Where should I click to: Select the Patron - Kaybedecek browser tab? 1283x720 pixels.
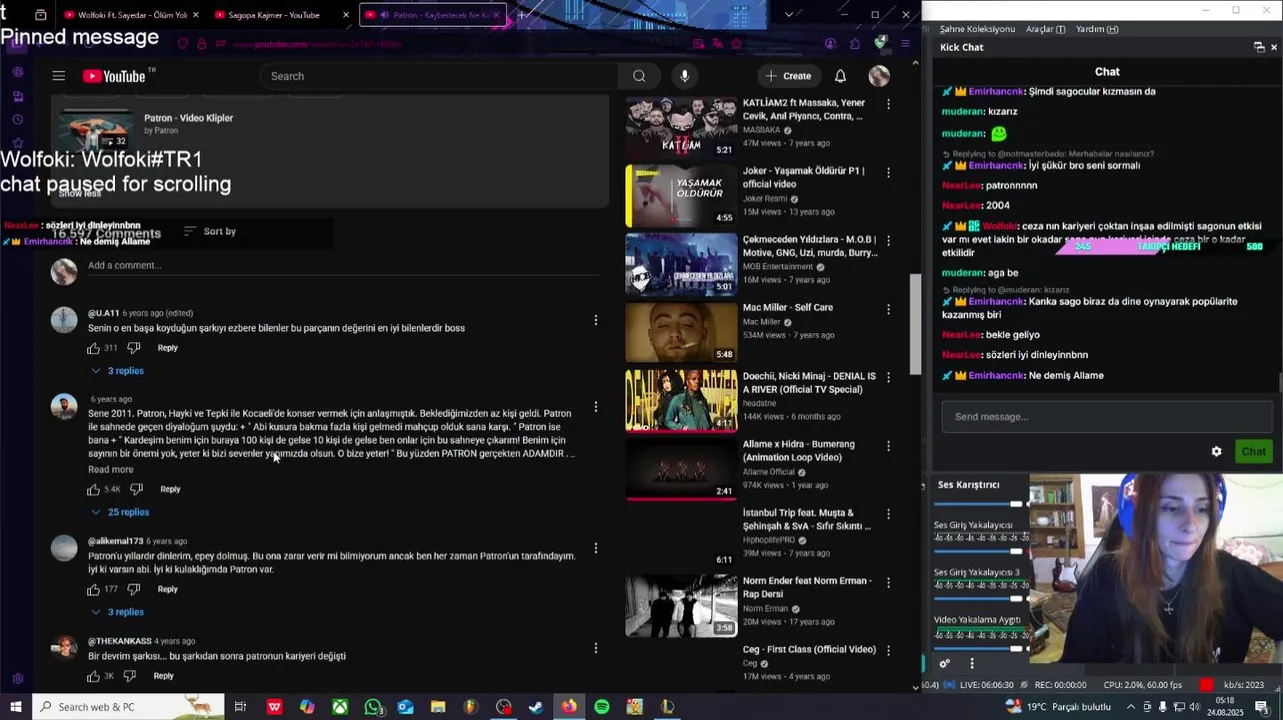tap(432, 15)
